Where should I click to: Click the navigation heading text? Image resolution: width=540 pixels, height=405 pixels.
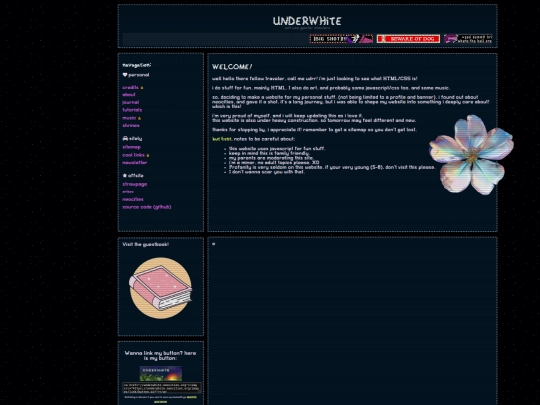pos(137,65)
